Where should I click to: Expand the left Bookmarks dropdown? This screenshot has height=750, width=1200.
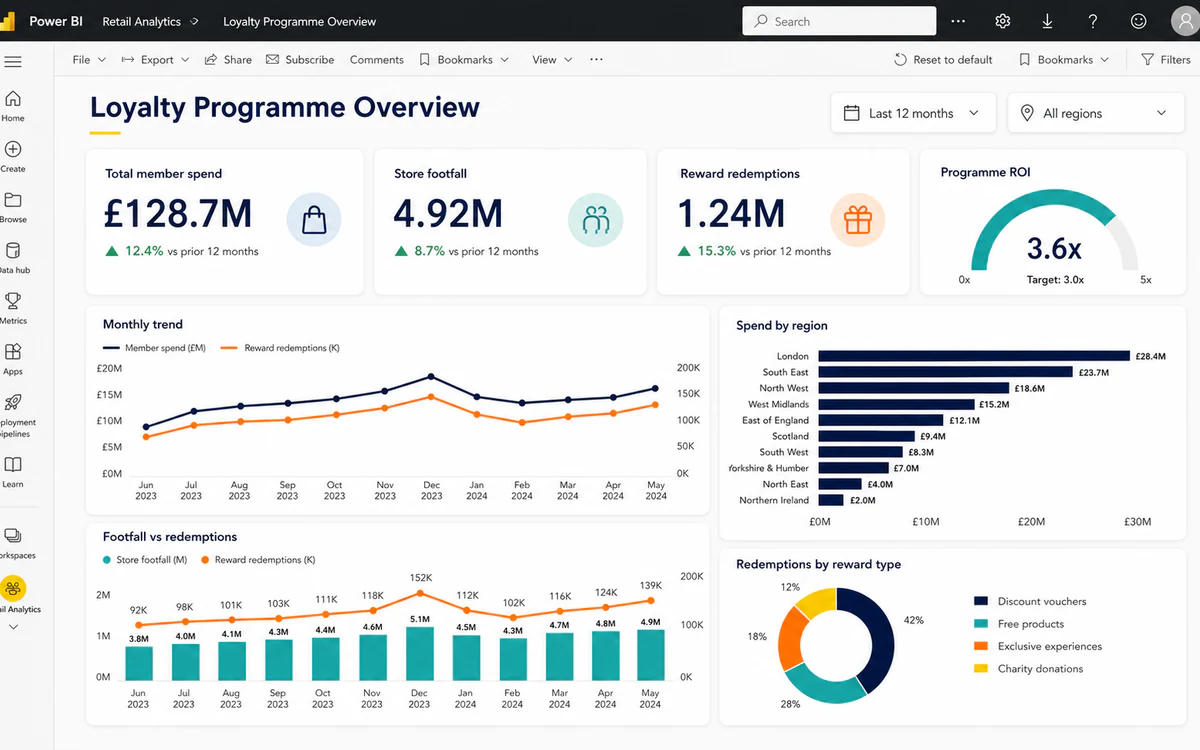465,60
